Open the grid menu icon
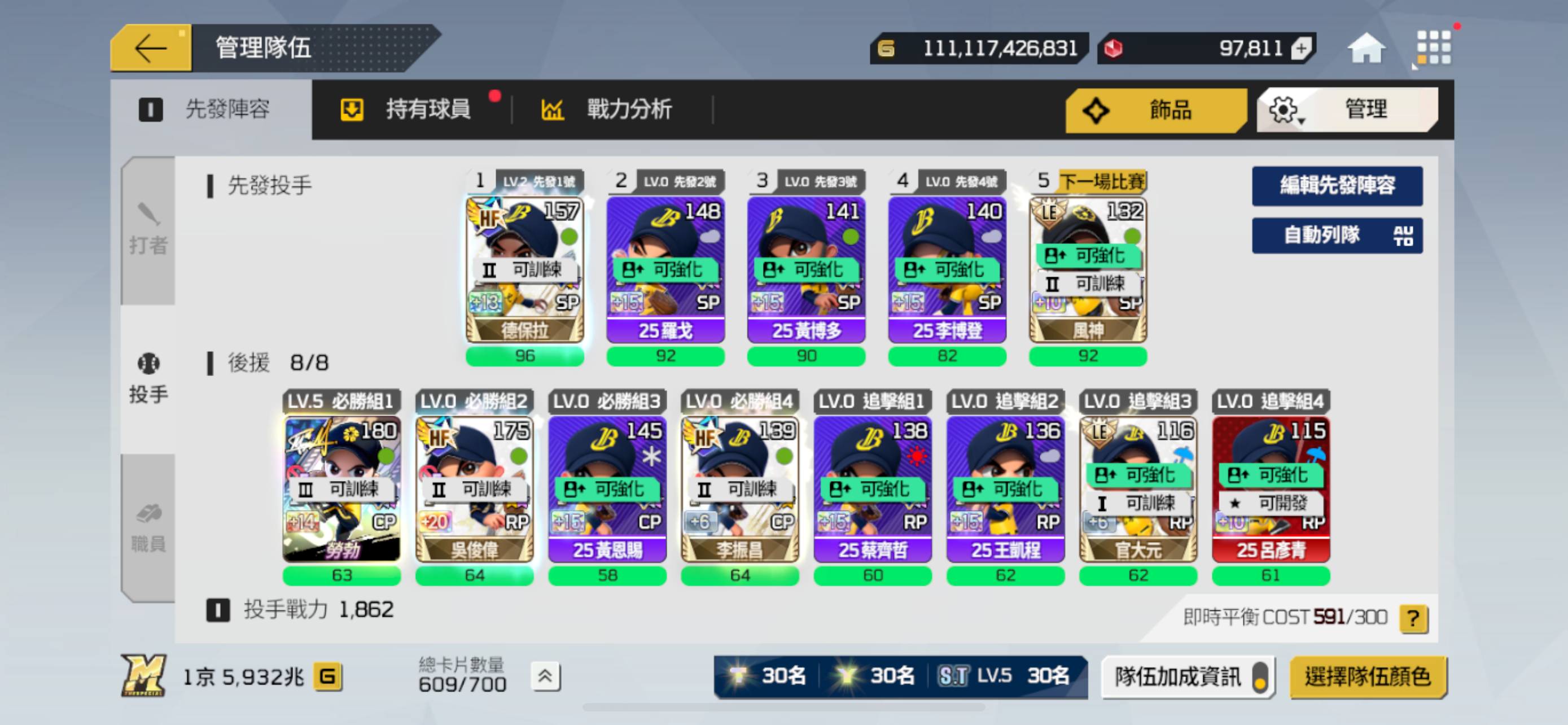Image resolution: width=1568 pixels, height=725 pixels. click(1433, 47)
